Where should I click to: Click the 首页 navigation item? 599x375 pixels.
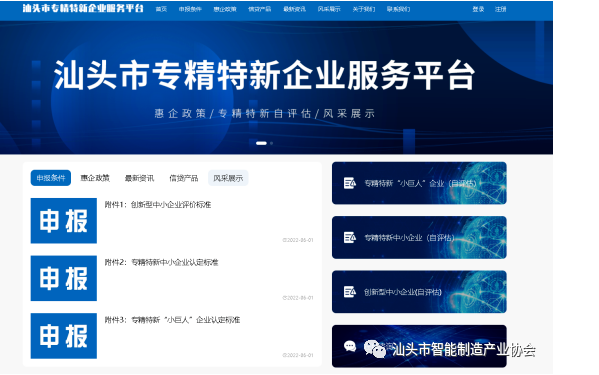point(161,9)
